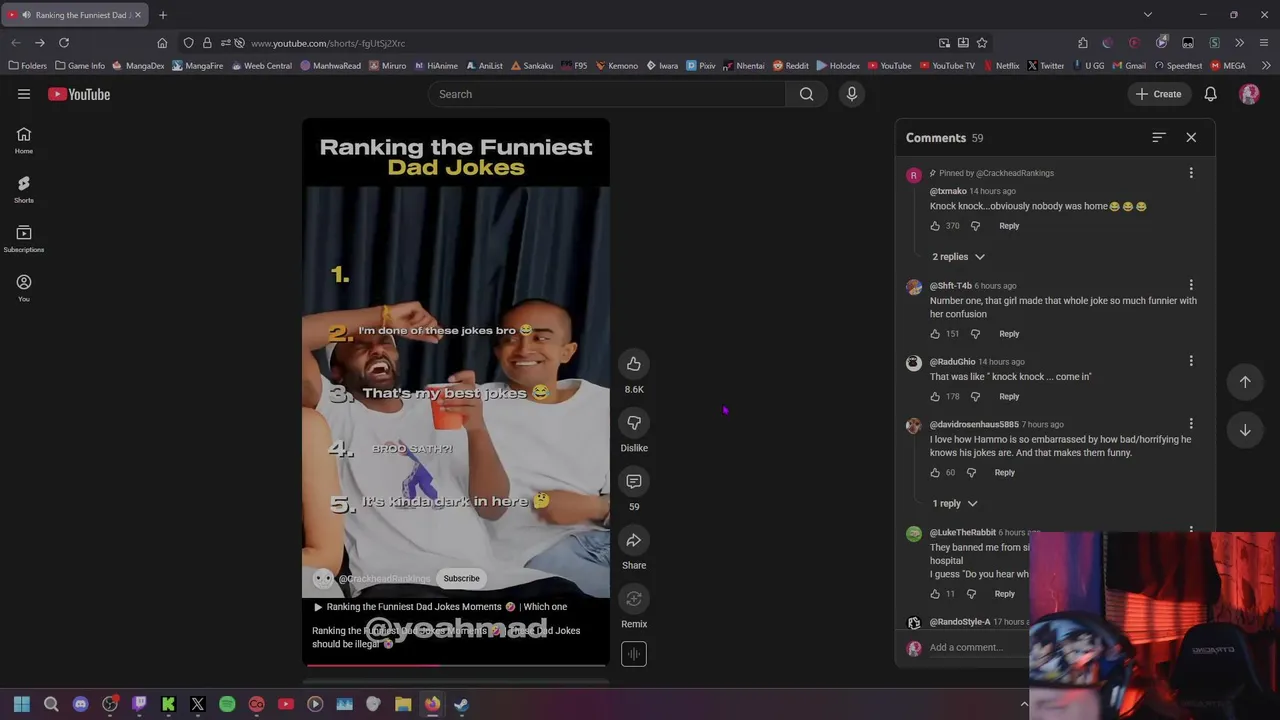
Task: Open the sound waveform button below Remix
Action: pyautogui.click(x=634, y=654)
